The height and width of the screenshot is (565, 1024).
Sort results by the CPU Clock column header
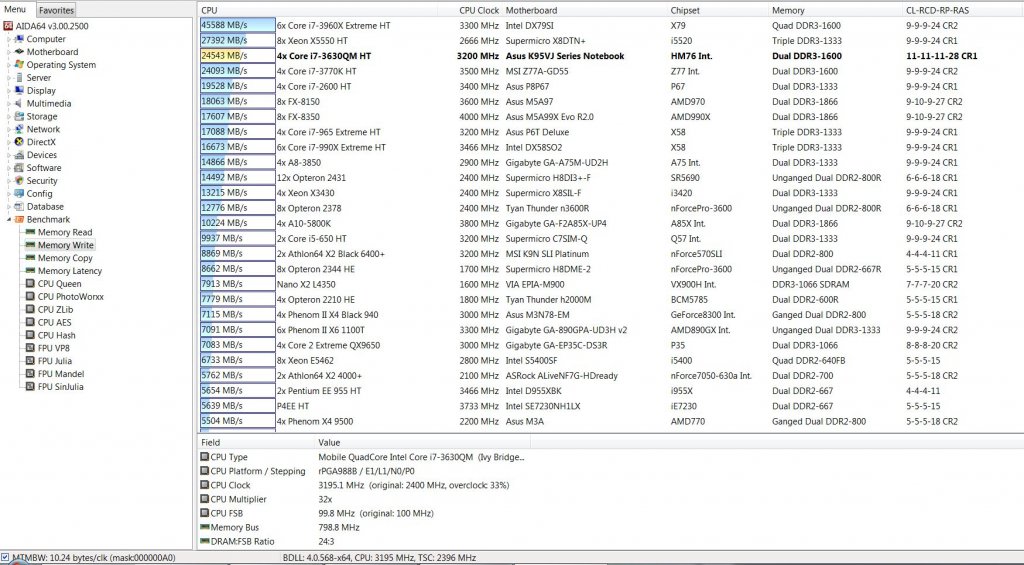[x=478, y=10]
